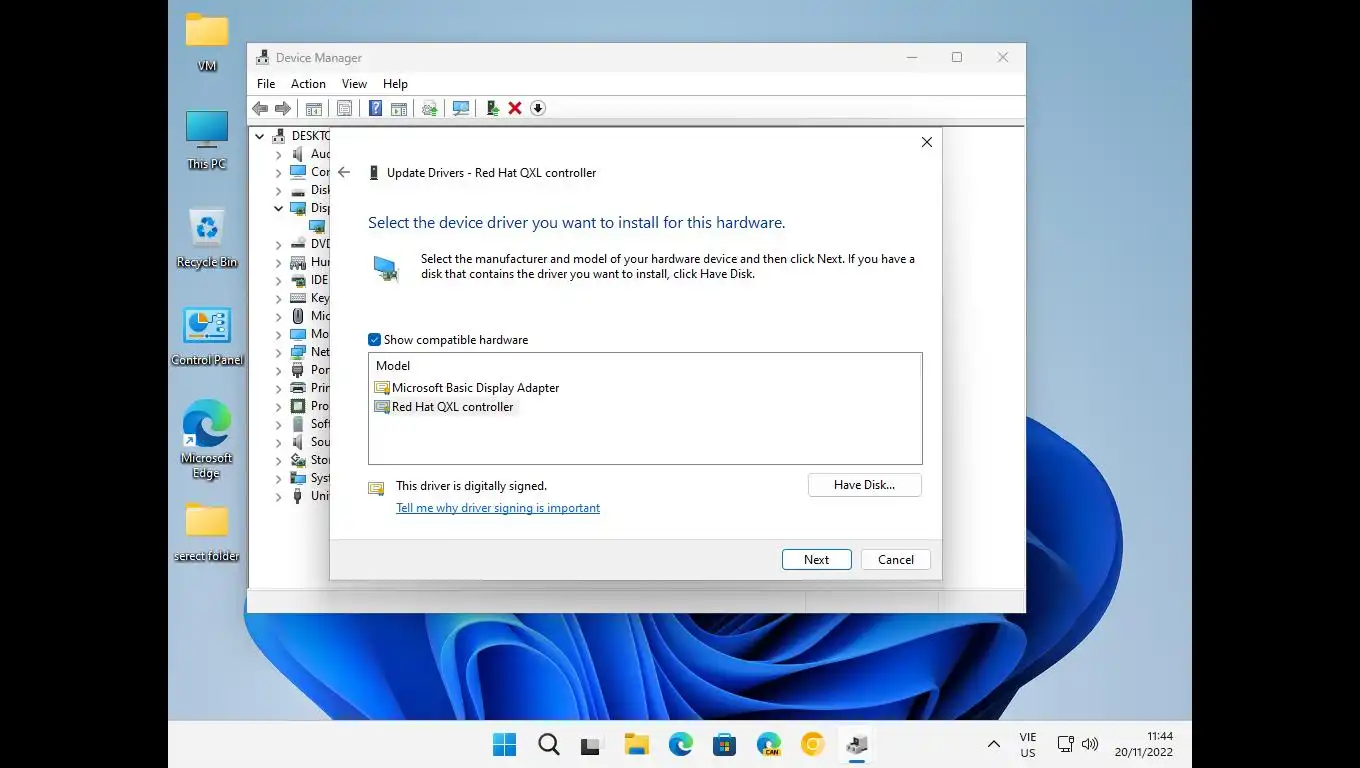The width and height of the screenshot is (1360, 768).
Task: Collapse the DESKTOP root node chevron
Action: (260, 136)
